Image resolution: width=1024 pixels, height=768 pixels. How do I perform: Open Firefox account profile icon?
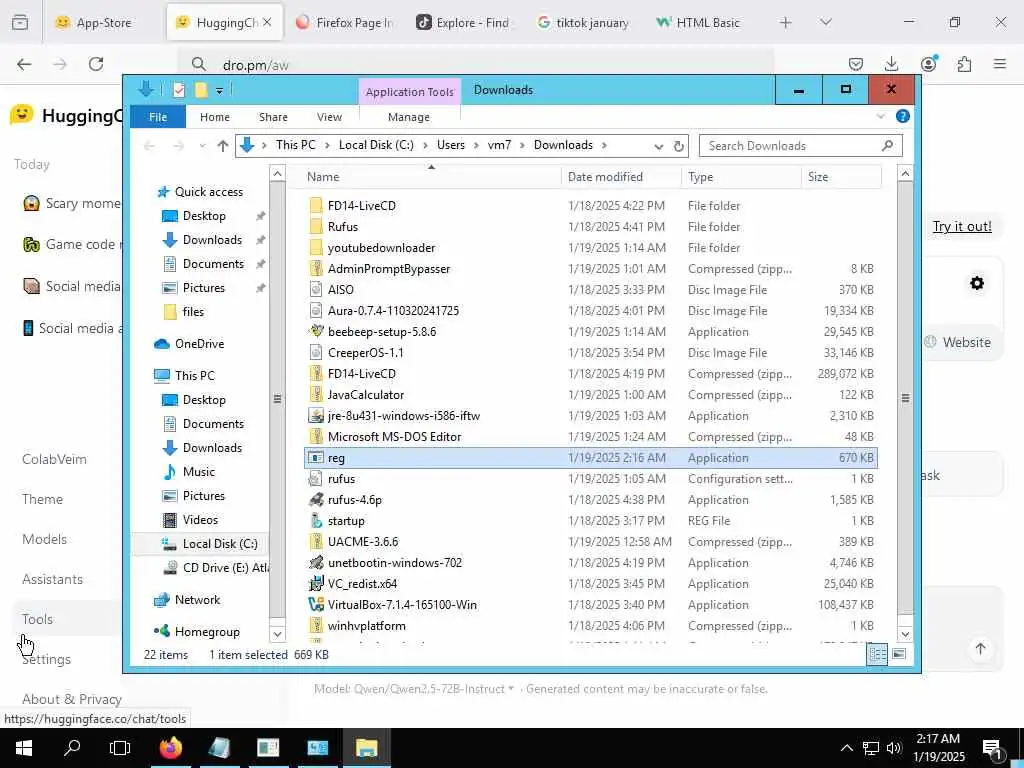pyautogui.click(x=928, y=63)
